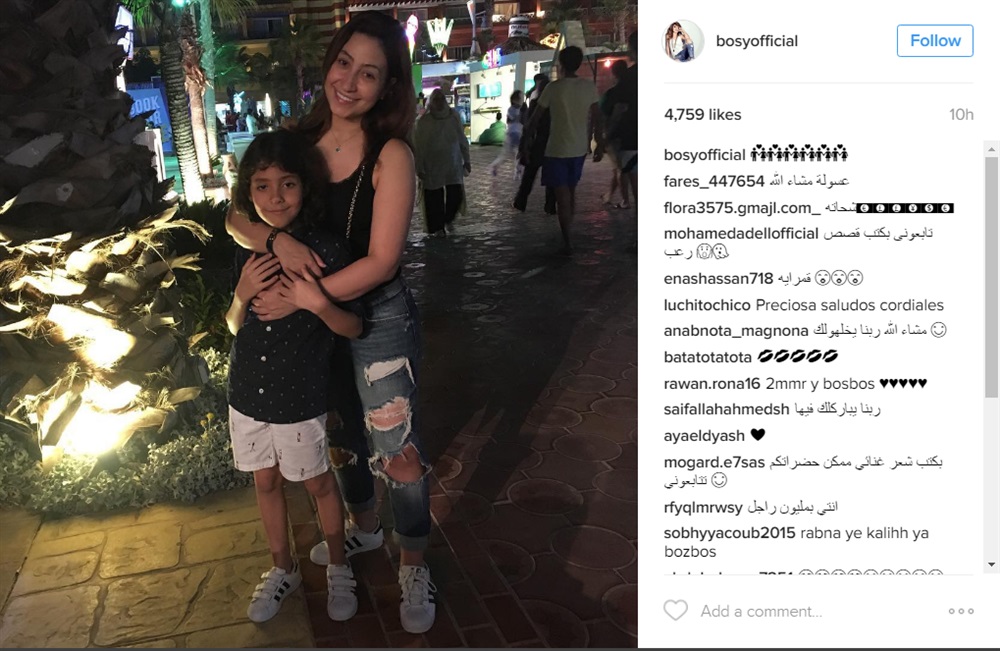Open bosyofficial profile avatar picture
This screenshot has height=651, width=1000.
pos(684,41)
